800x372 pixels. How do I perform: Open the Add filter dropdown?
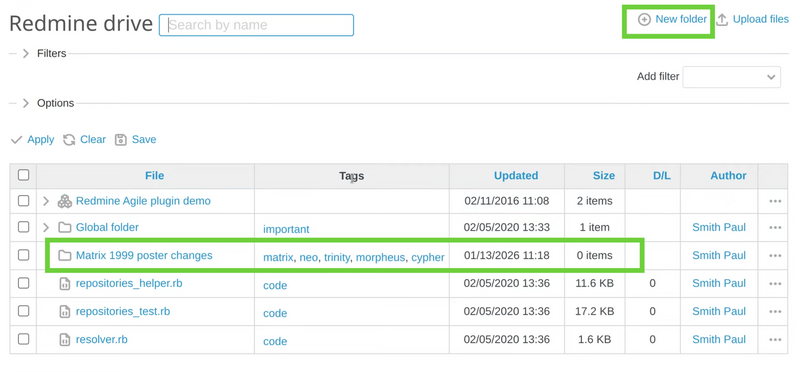tap(732, 77)
